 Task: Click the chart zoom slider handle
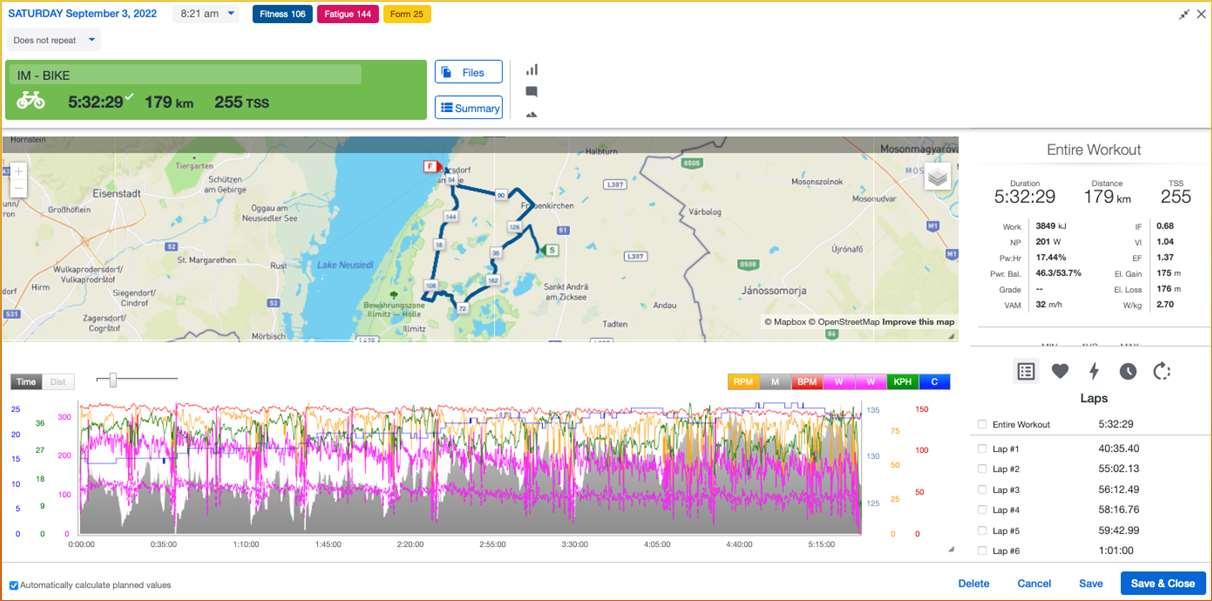pos(113,379)
